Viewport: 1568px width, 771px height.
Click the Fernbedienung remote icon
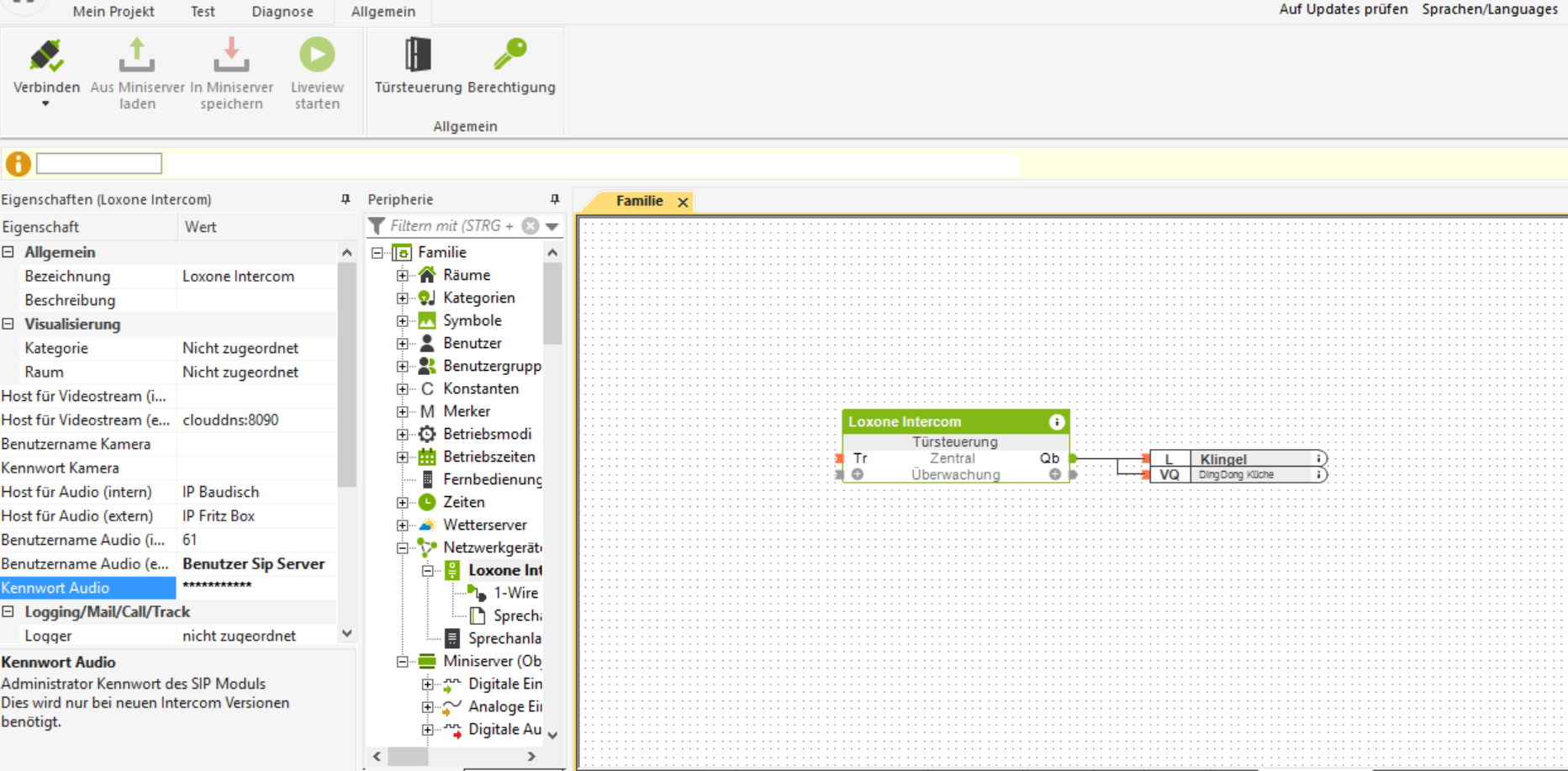(427, 479)
